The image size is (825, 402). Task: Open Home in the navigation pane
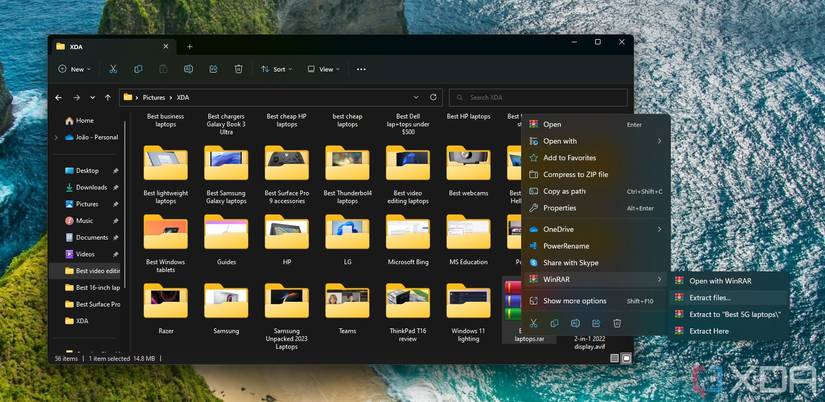(x=79, y=120)
